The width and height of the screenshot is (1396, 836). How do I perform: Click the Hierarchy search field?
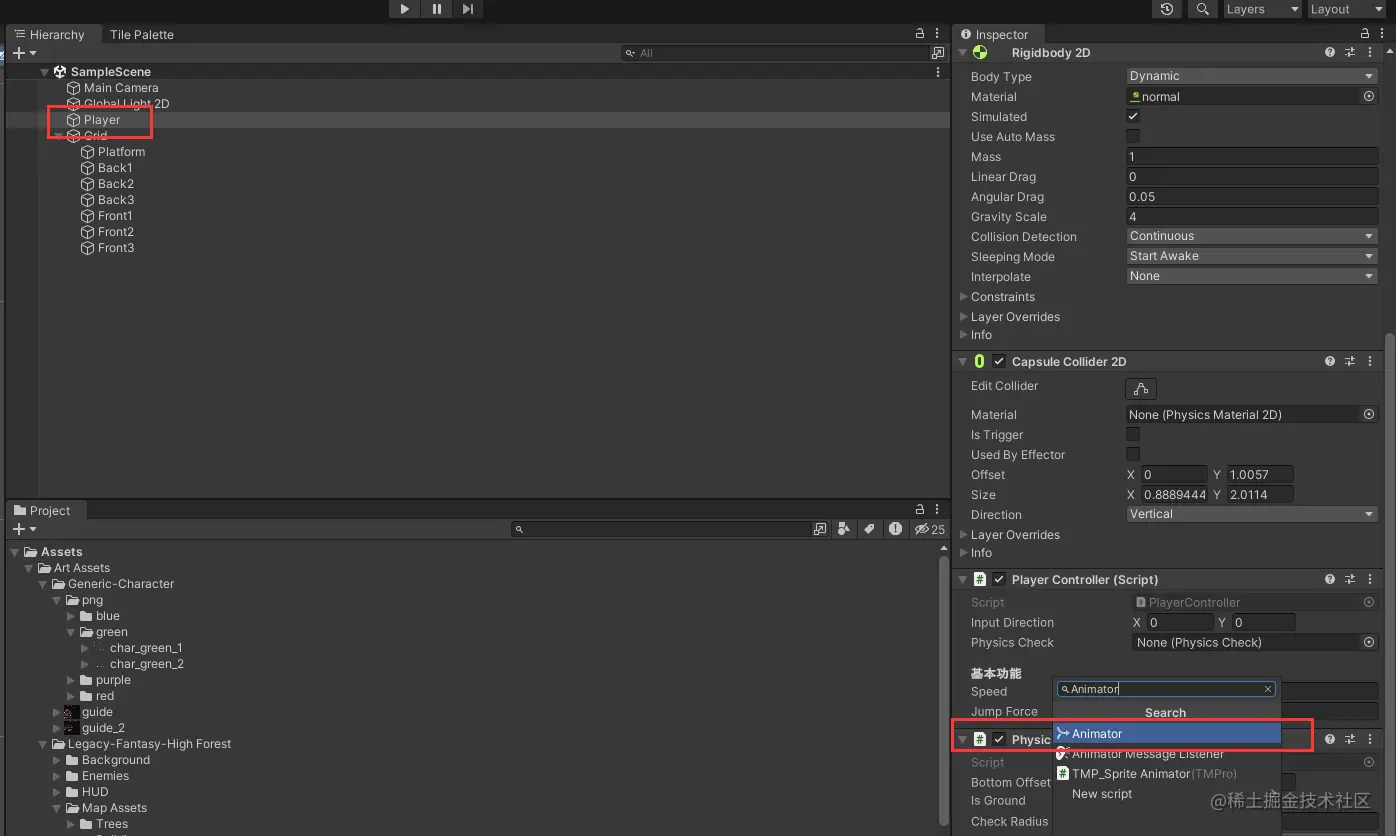(x=776, y=53)
